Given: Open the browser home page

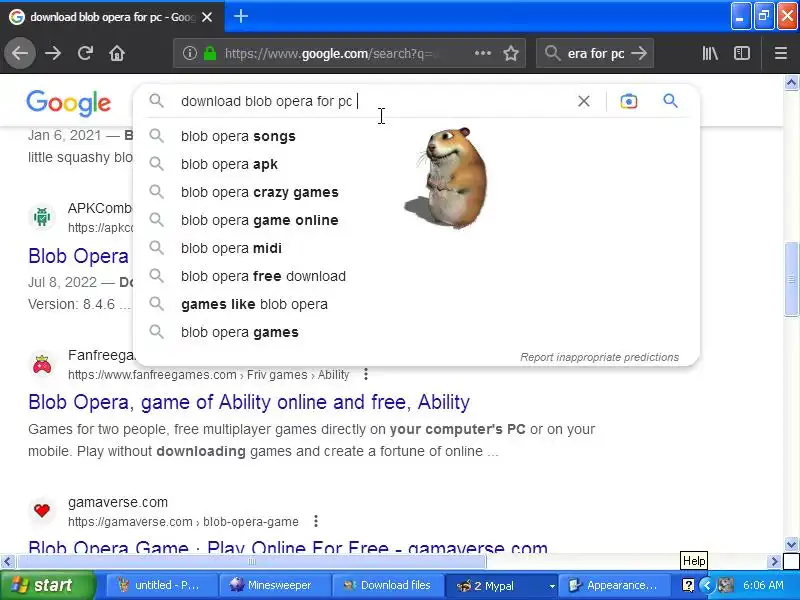Looking at the screenshot, I should click(117, 53).
